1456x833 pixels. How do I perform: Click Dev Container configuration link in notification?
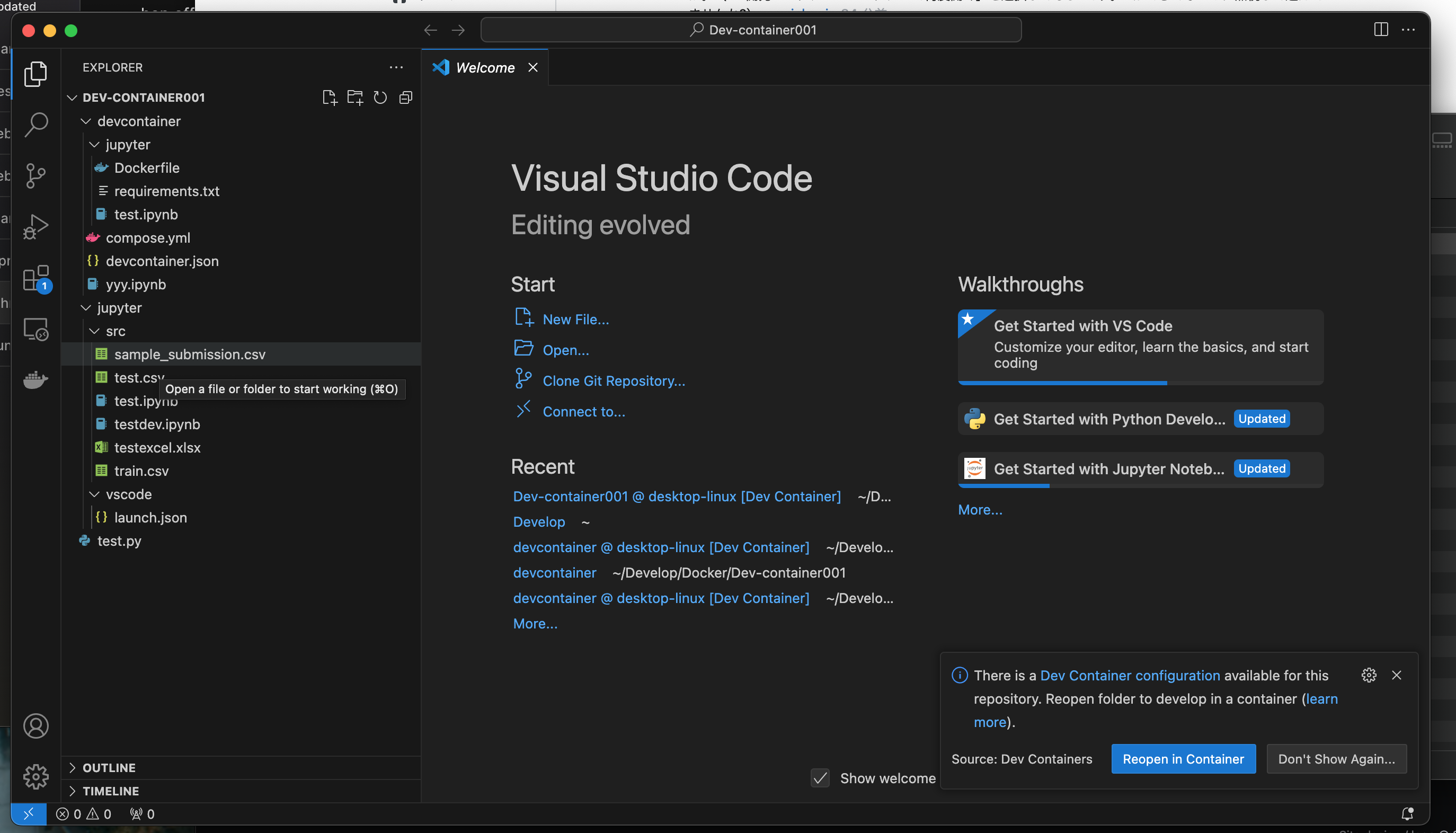[1130, 675]
